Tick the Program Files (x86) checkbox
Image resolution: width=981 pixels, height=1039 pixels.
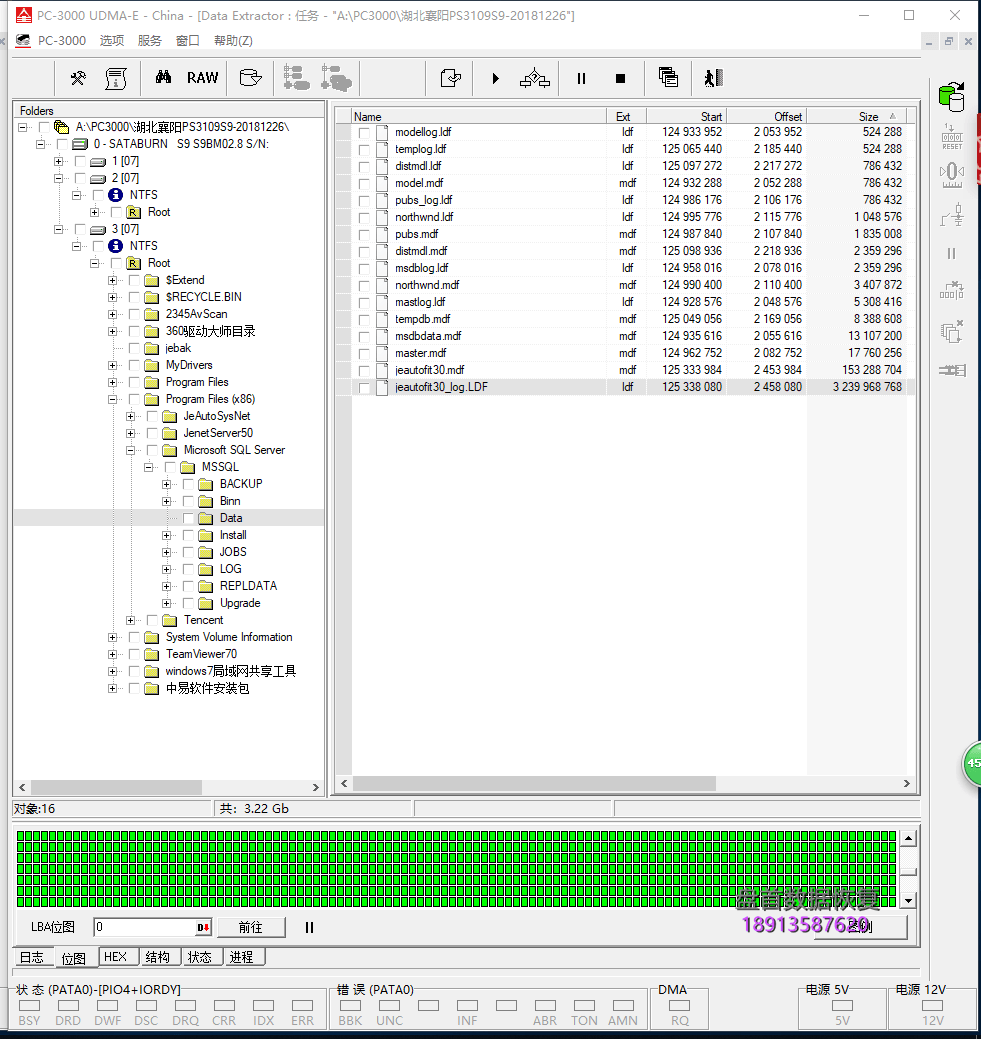(134, 400)
